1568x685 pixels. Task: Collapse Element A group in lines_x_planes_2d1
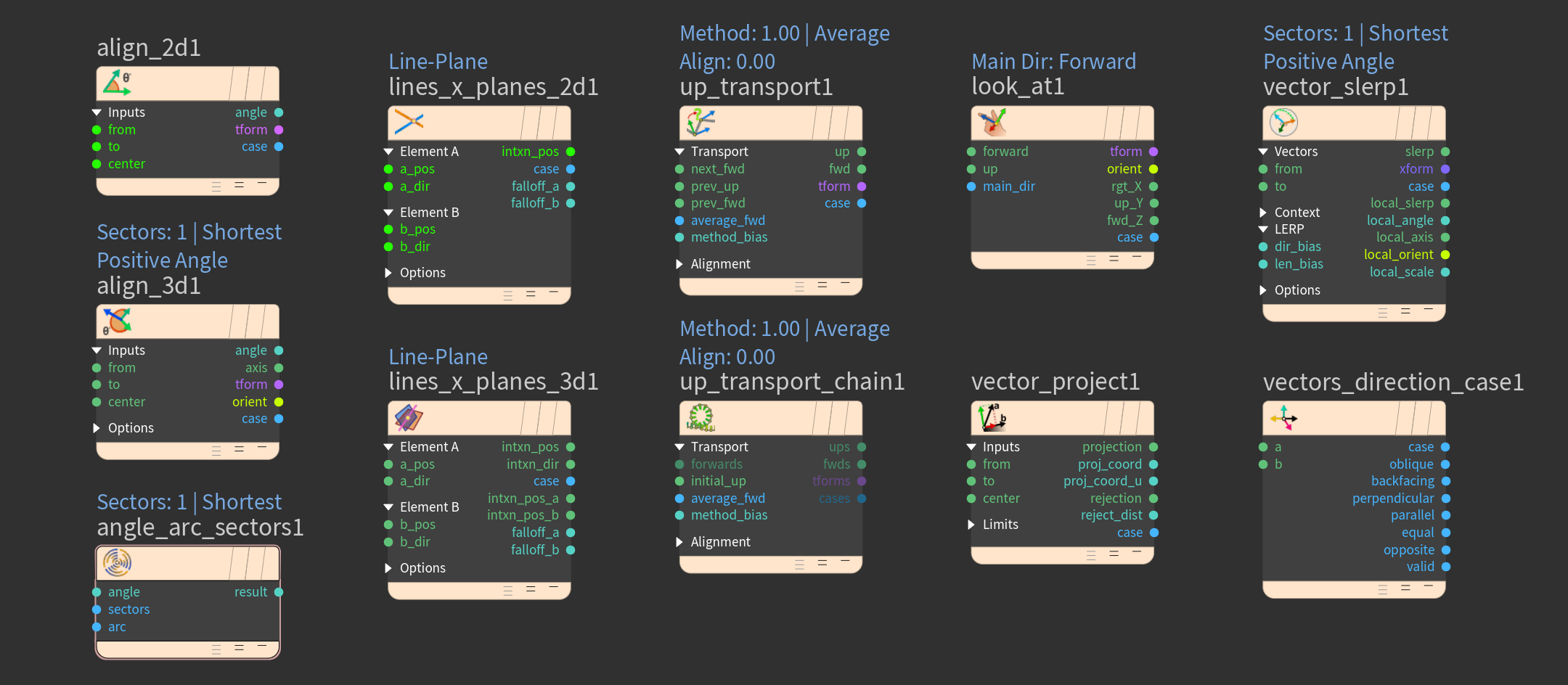tap(388, 152)
